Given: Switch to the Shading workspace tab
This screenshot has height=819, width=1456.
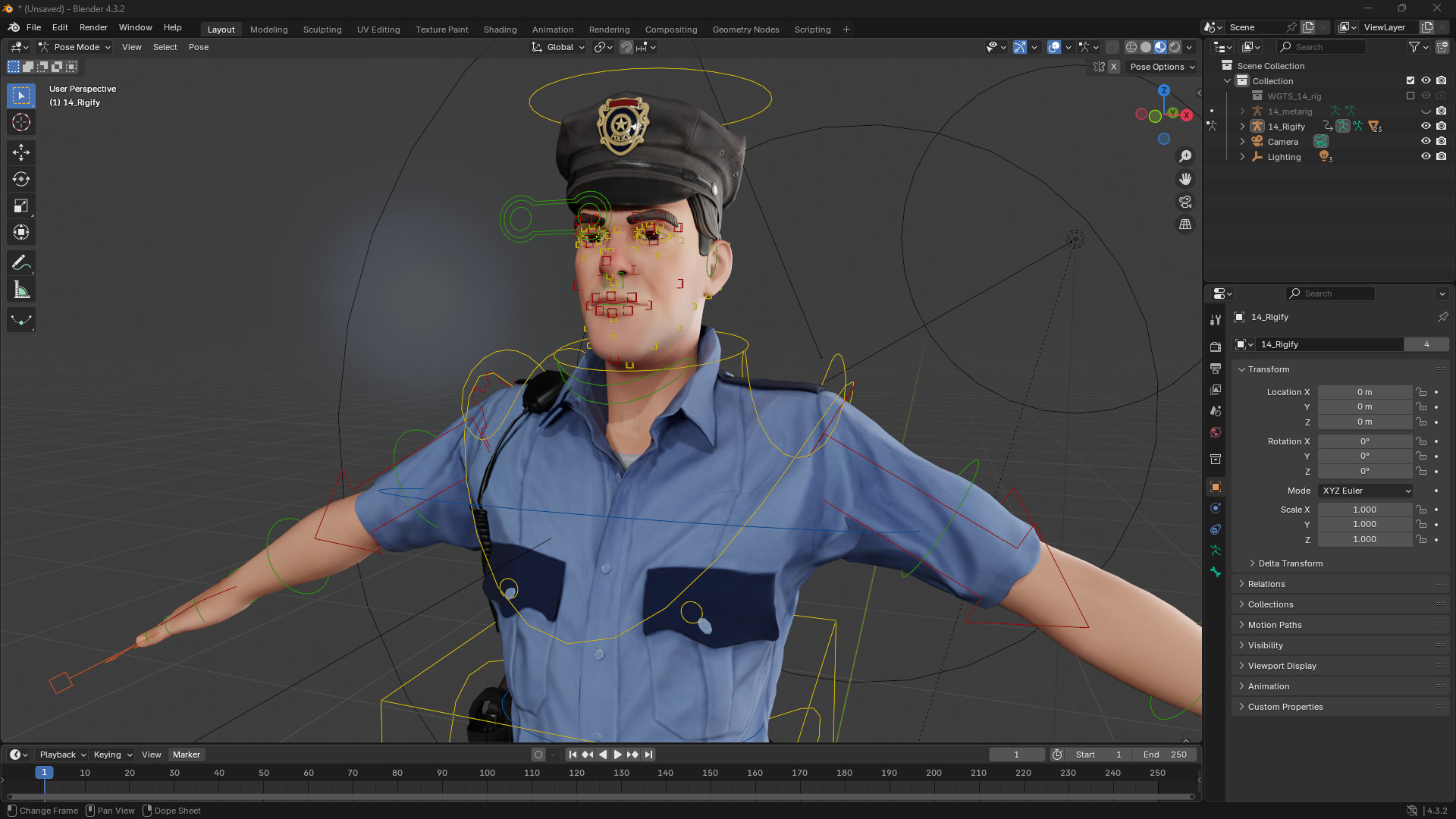Looking at the screenshot, I should coord(500,30).
